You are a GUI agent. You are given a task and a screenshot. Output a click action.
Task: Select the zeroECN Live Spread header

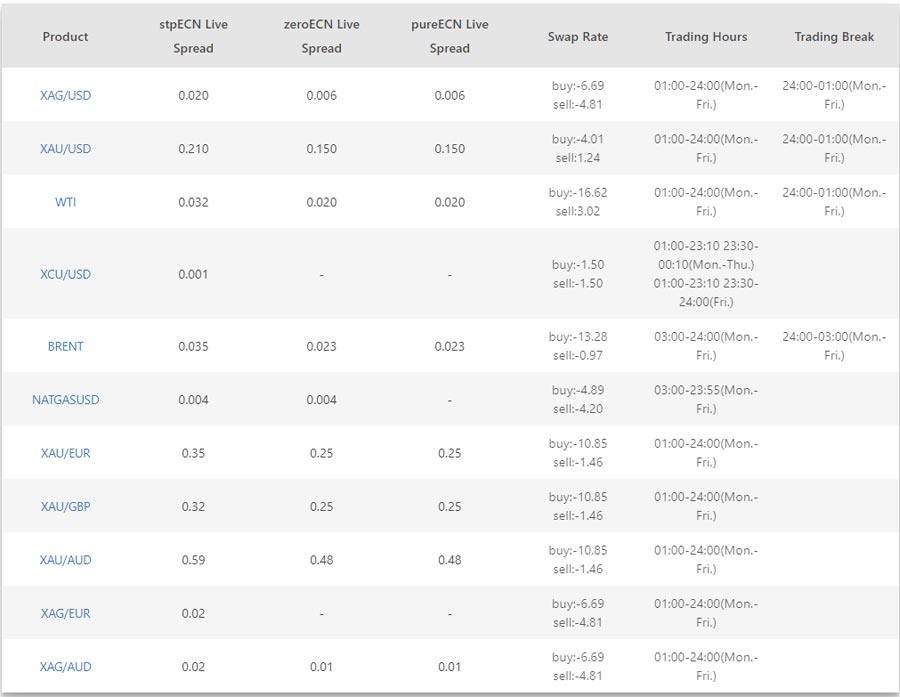[321, 36]
